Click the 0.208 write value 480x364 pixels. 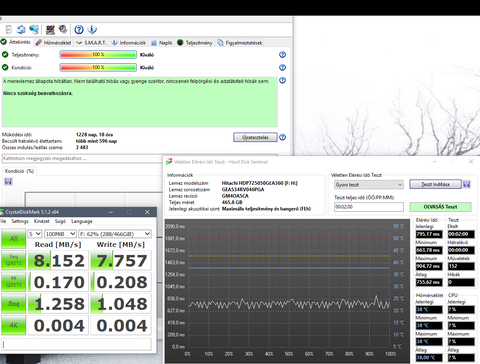[x=121, y=282]
